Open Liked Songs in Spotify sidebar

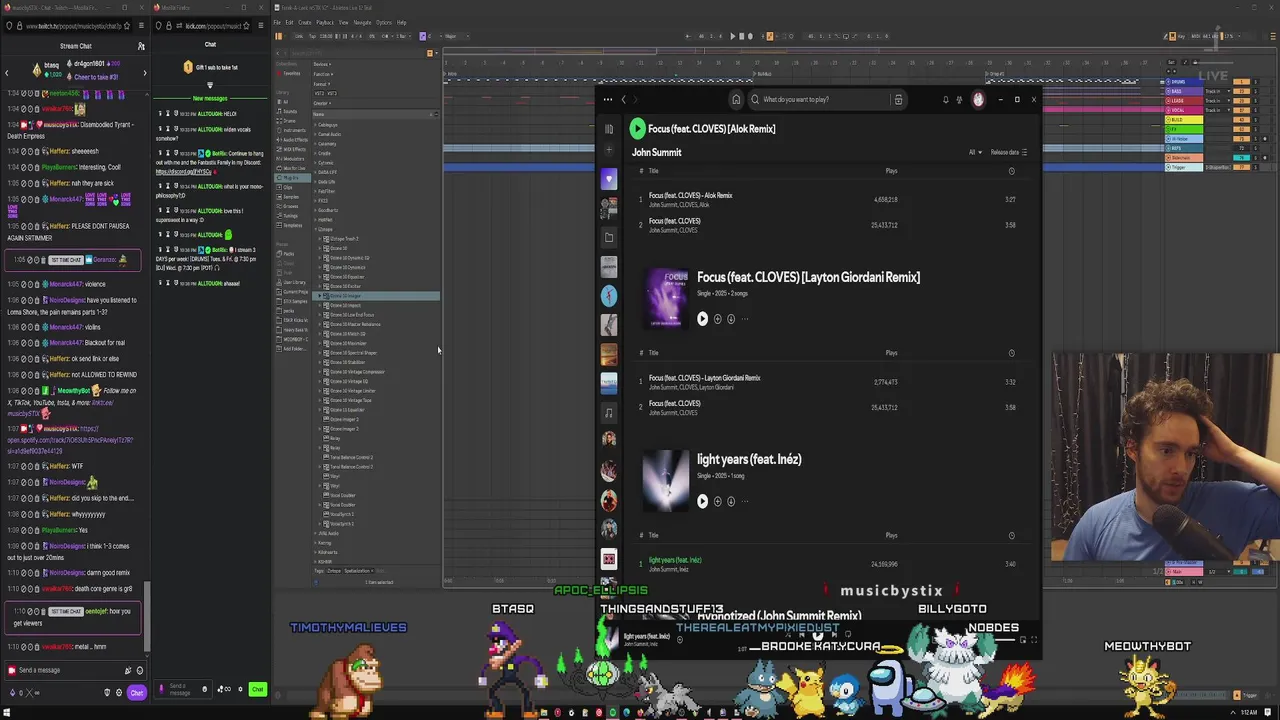[608, 179]
